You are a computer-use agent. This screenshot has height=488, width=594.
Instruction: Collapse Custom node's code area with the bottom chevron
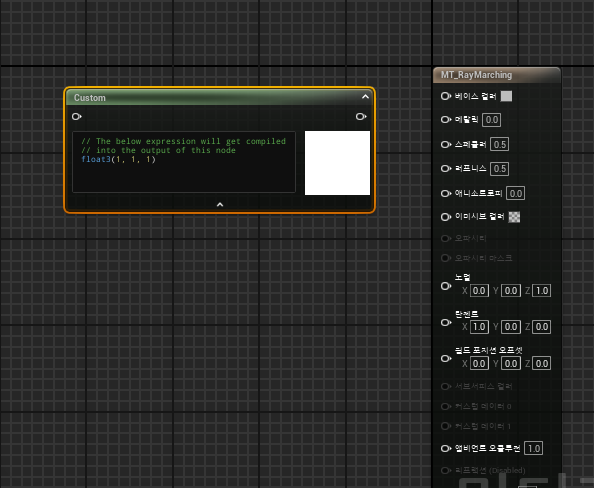[220, 205]
